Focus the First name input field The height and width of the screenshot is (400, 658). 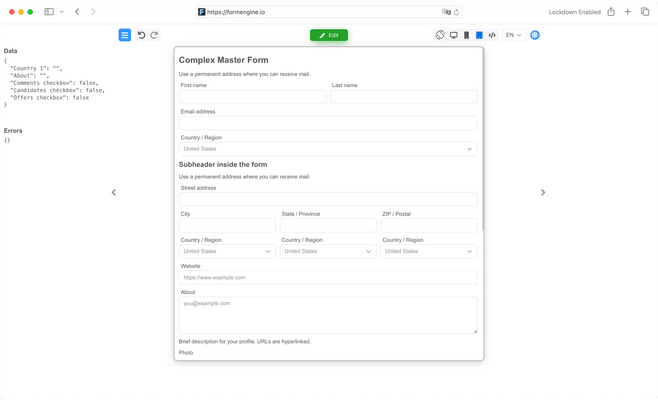(252, 97)
